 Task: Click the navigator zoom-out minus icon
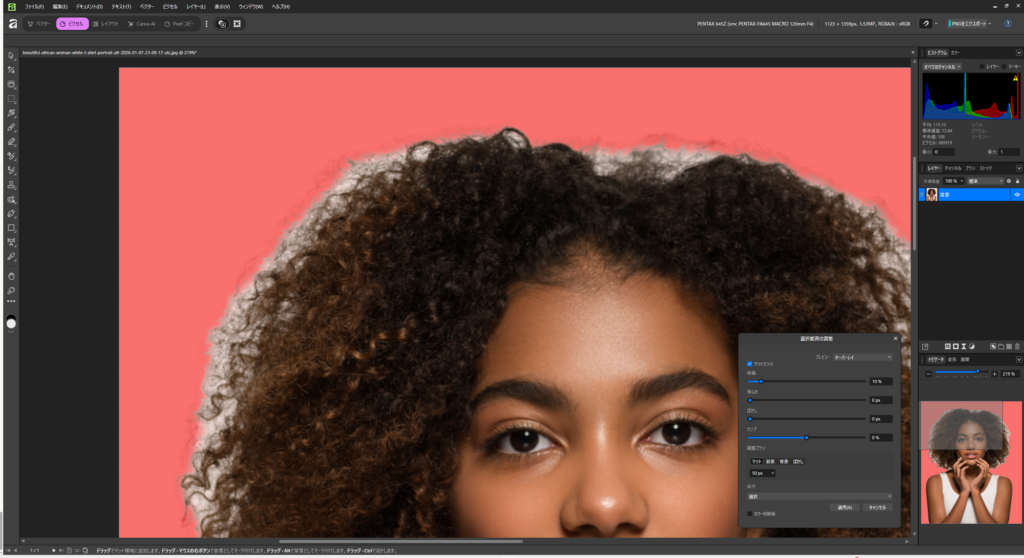pyautogui.click(x=929, y=374)
